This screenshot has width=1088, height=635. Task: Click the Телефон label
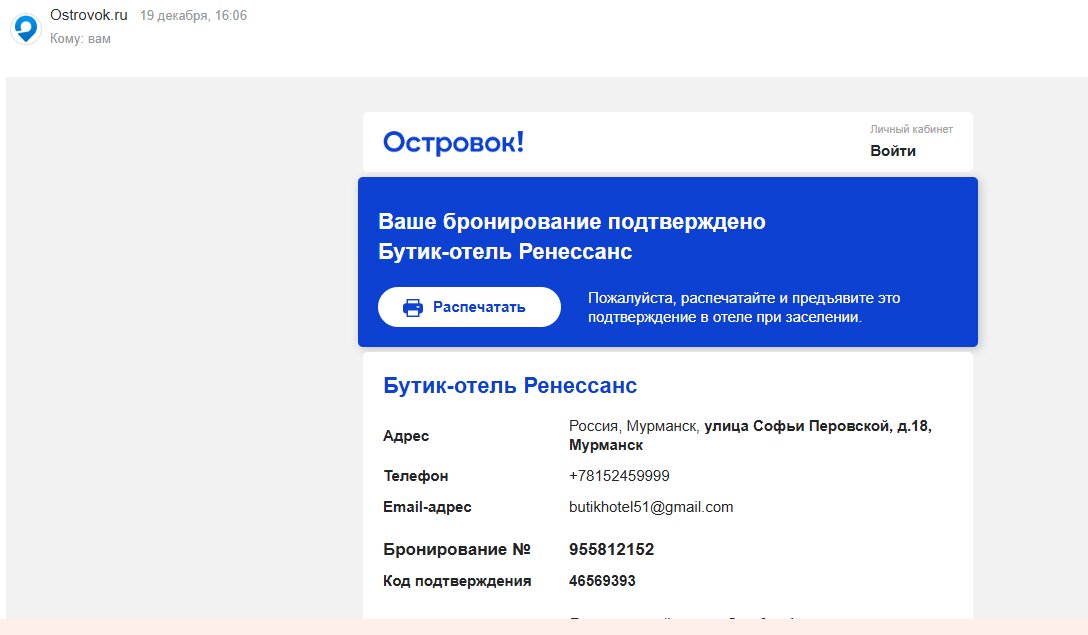pyautogui.click(x=416, y=476)
